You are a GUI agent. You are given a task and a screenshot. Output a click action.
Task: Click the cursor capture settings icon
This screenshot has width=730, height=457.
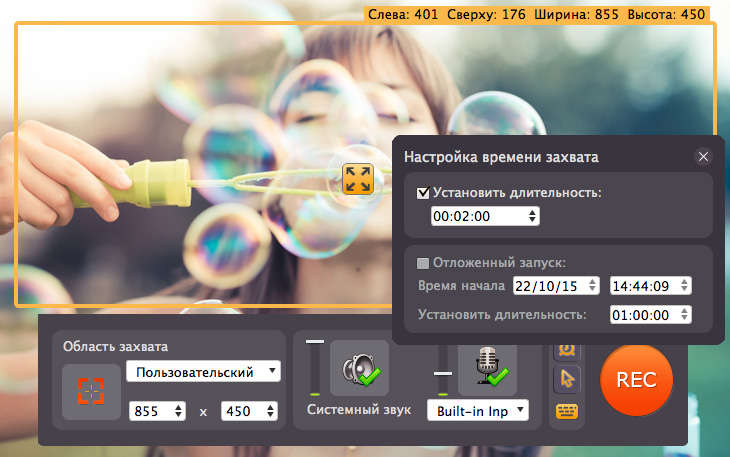coord(567,378)
